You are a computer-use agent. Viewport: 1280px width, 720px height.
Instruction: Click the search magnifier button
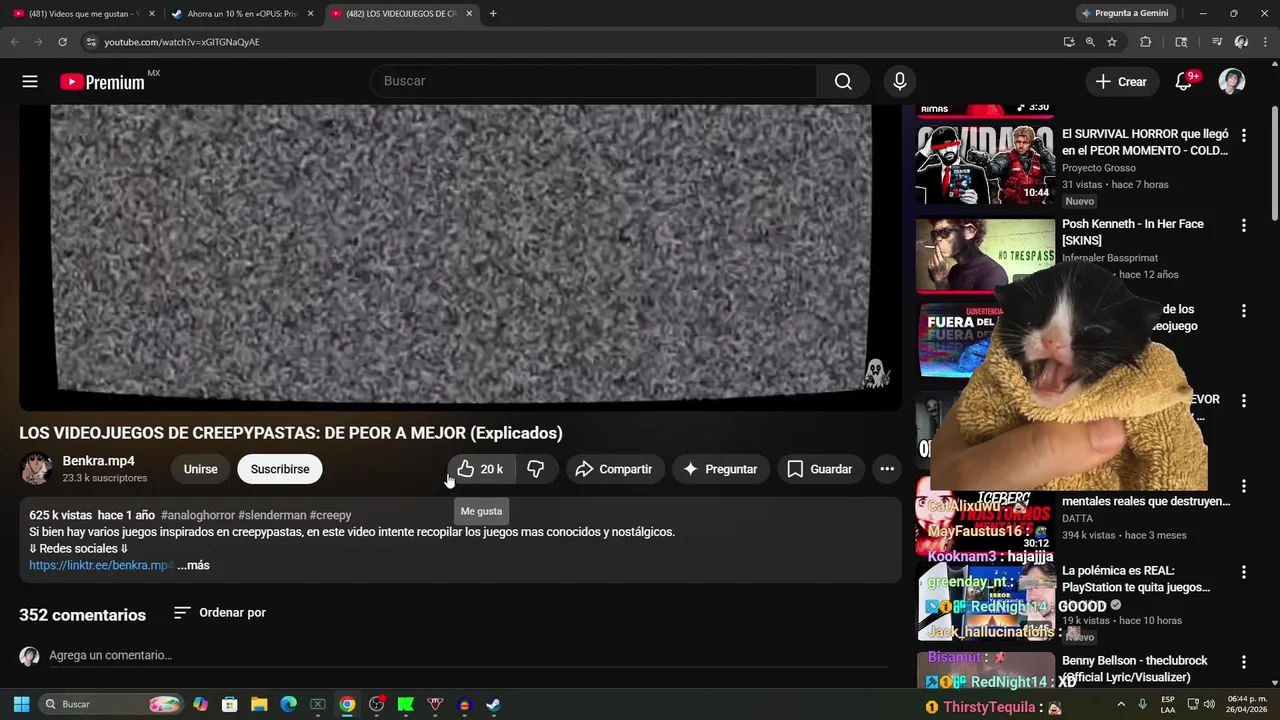click(x=843, y=81)
